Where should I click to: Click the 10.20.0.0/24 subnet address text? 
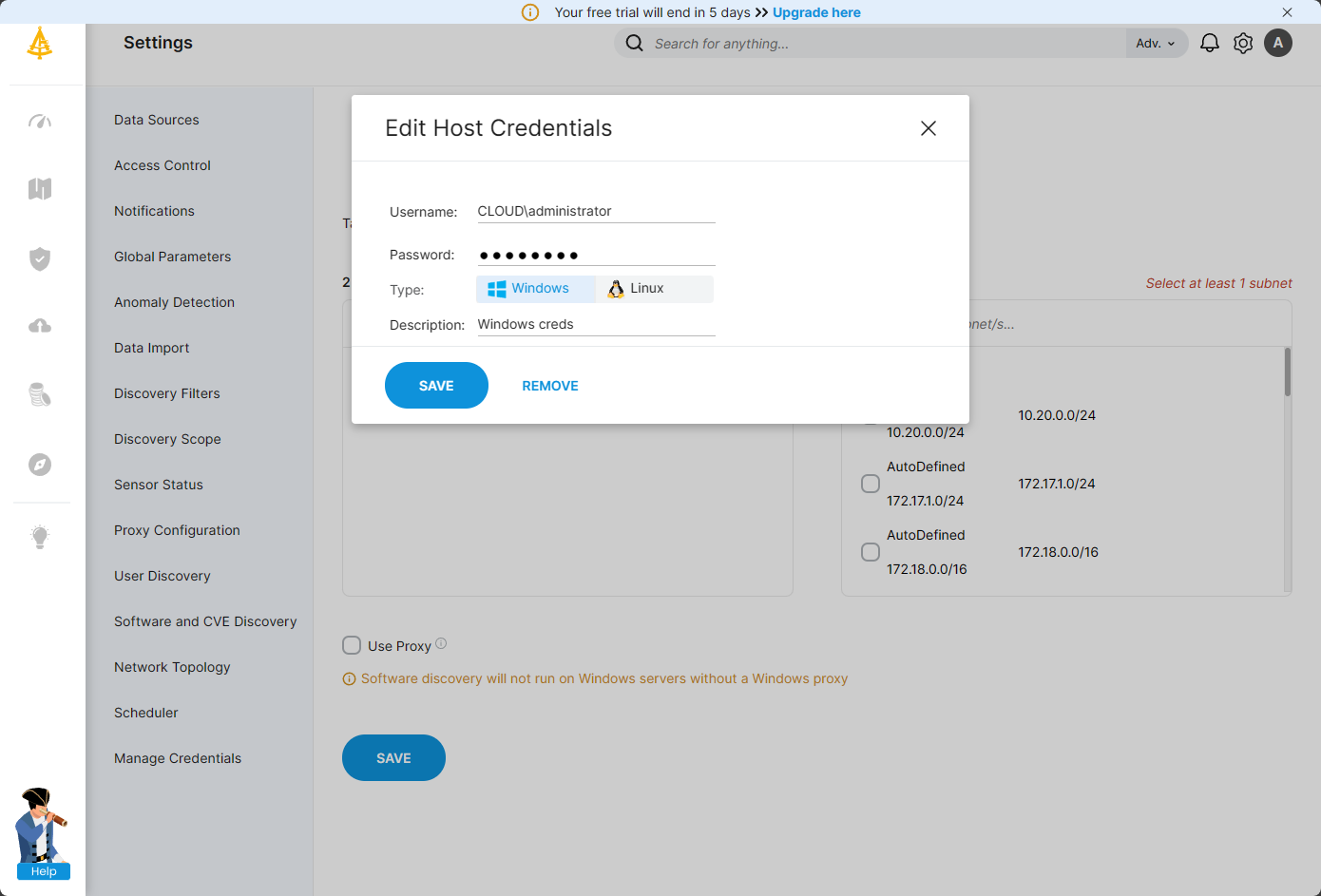click(1057, 415)
